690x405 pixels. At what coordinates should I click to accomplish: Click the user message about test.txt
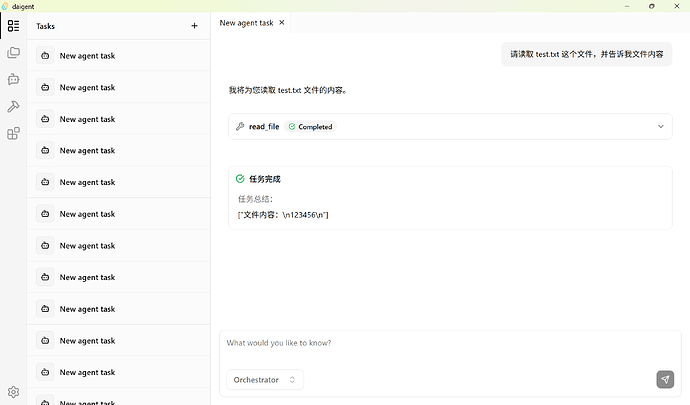tap(587, 54)
